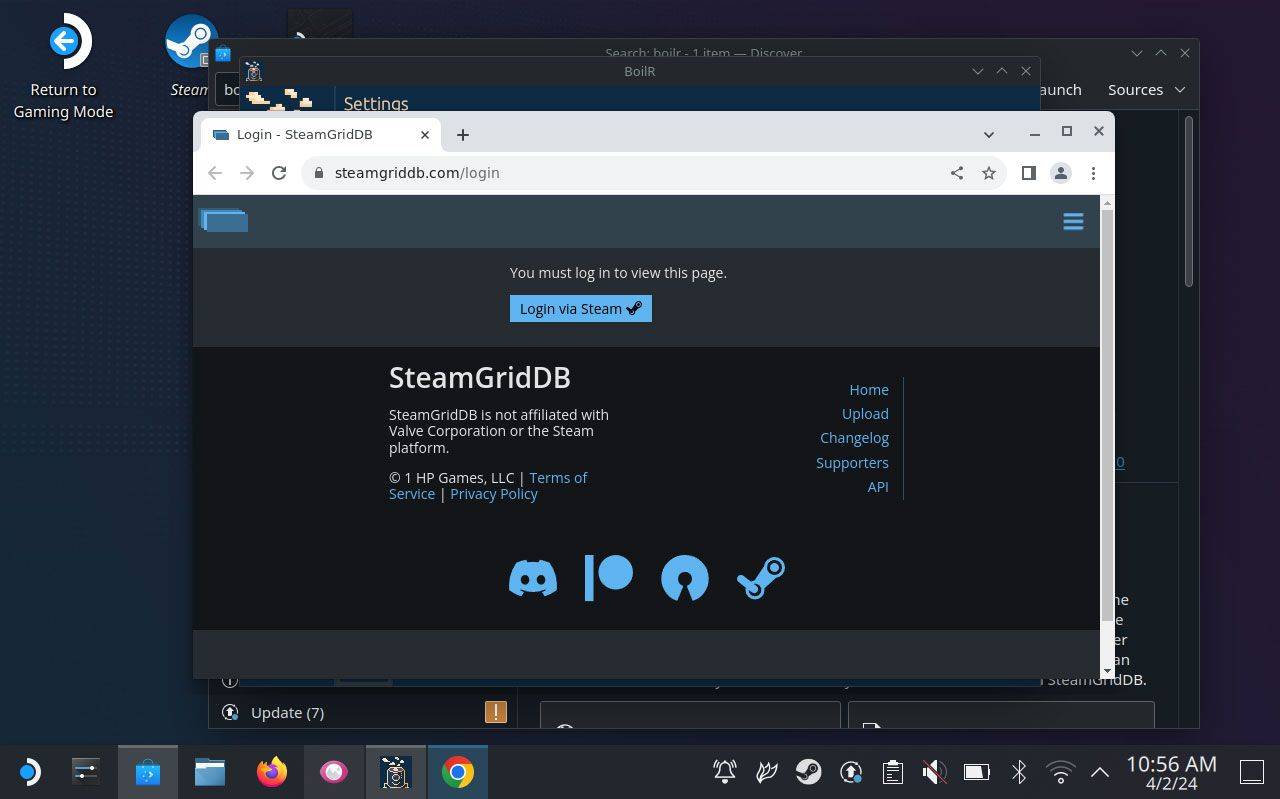The image size is (1280, 799).
Task: Open the Discord icon link in footer
Action: (533, 578)
